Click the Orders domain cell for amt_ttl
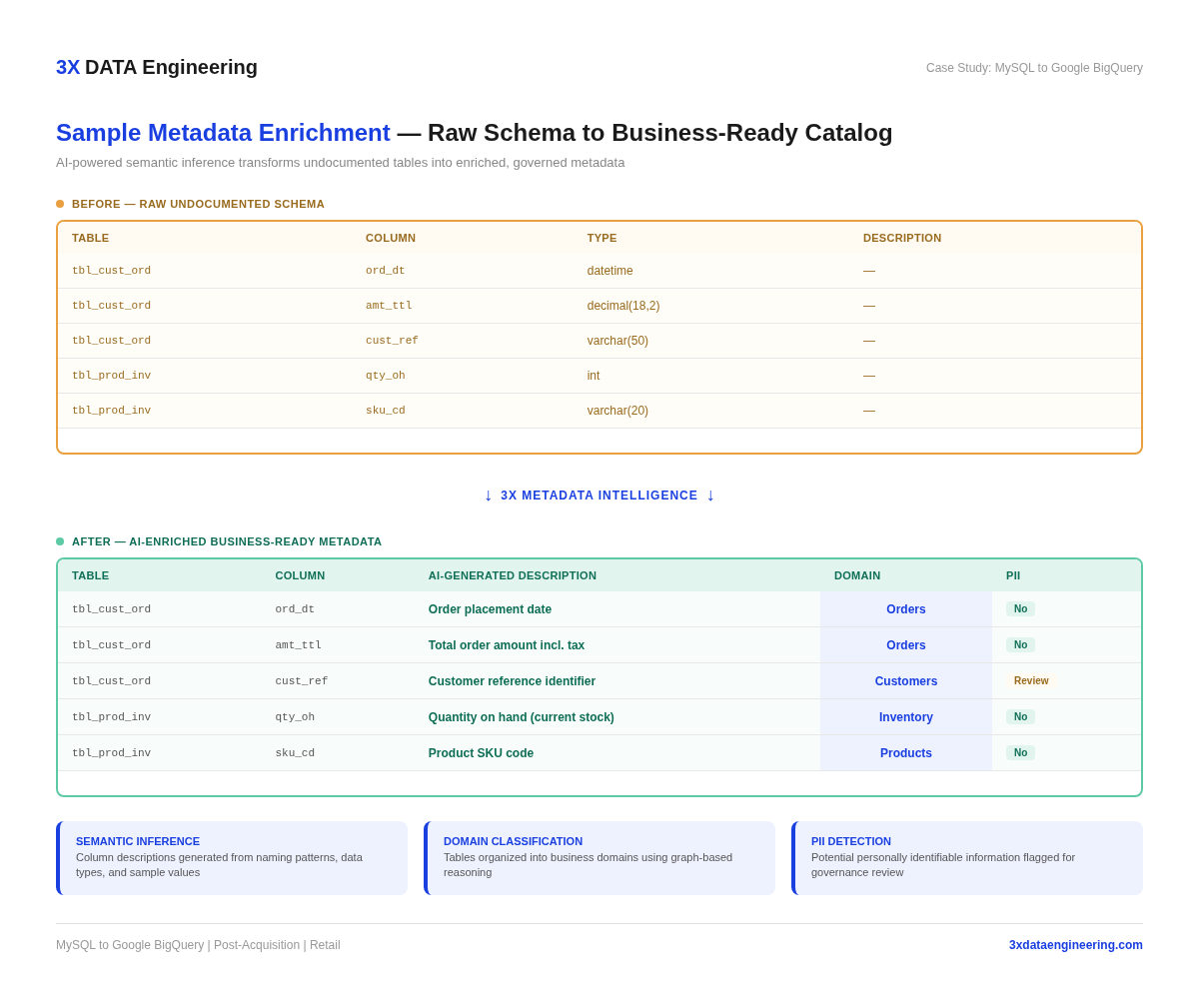 [x=906, y=645]
